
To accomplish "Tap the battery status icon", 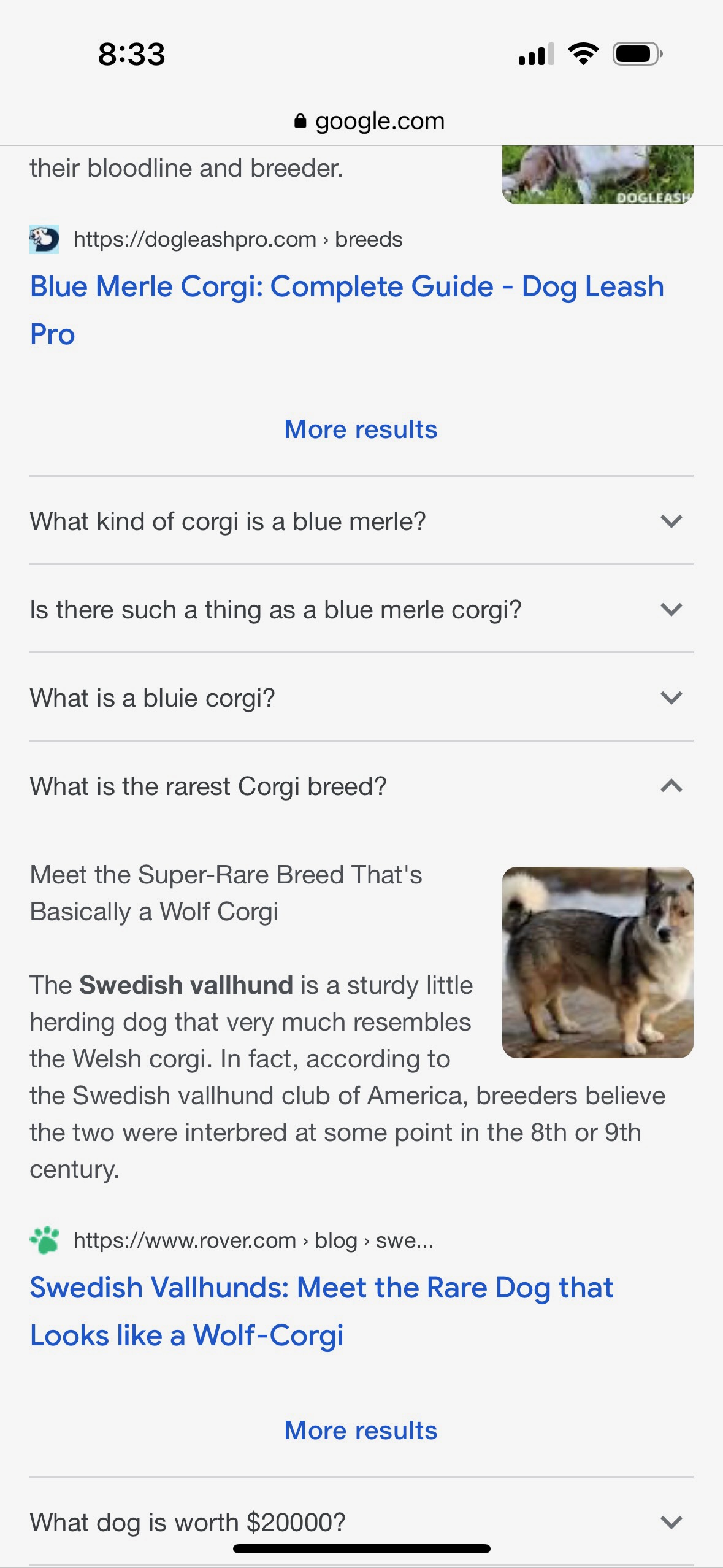I will 637,54.
